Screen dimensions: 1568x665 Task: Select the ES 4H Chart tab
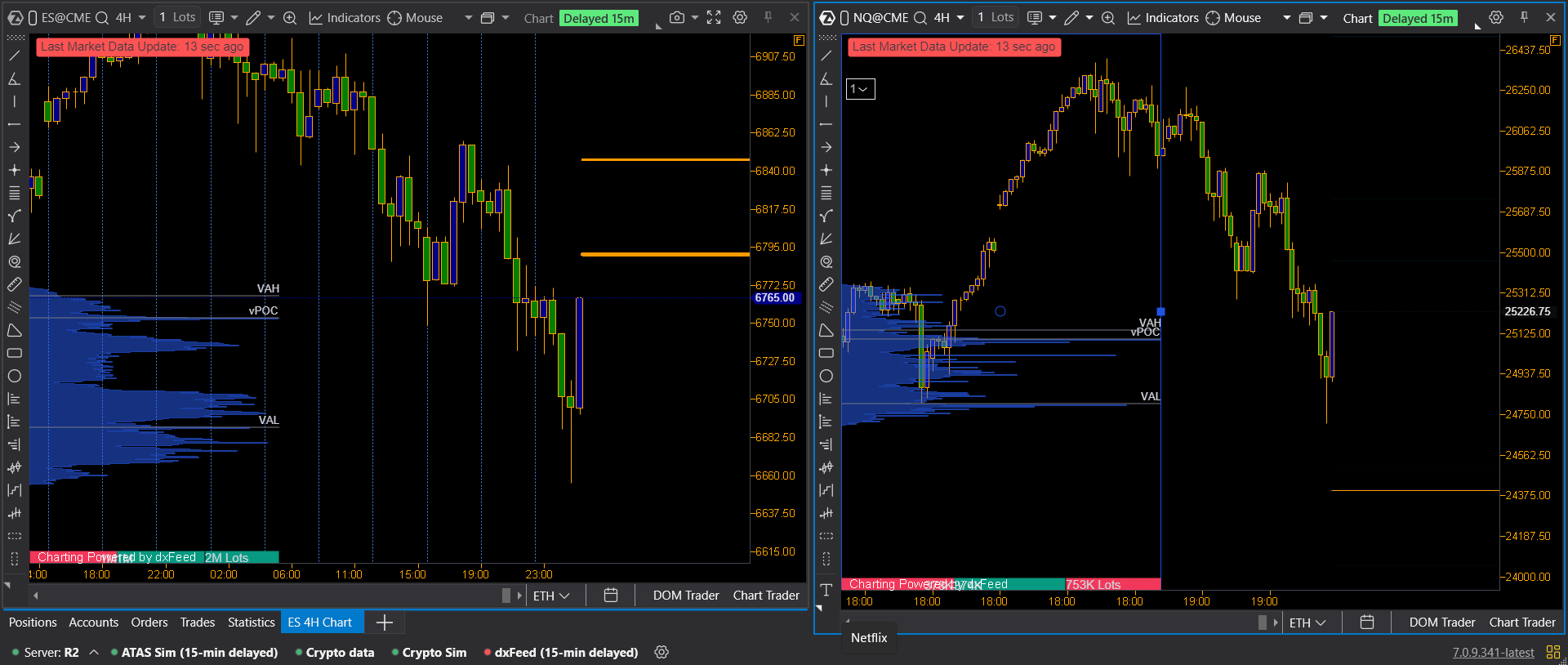[320, 623]
